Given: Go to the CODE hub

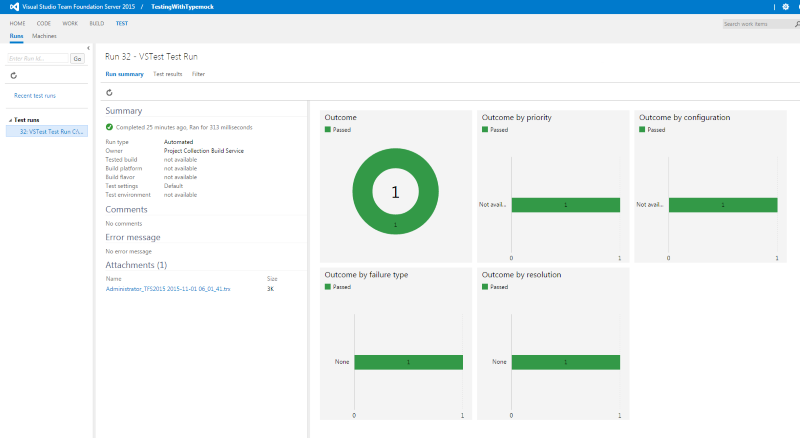Looking at the screenshot, I should (x=44, y=22).
